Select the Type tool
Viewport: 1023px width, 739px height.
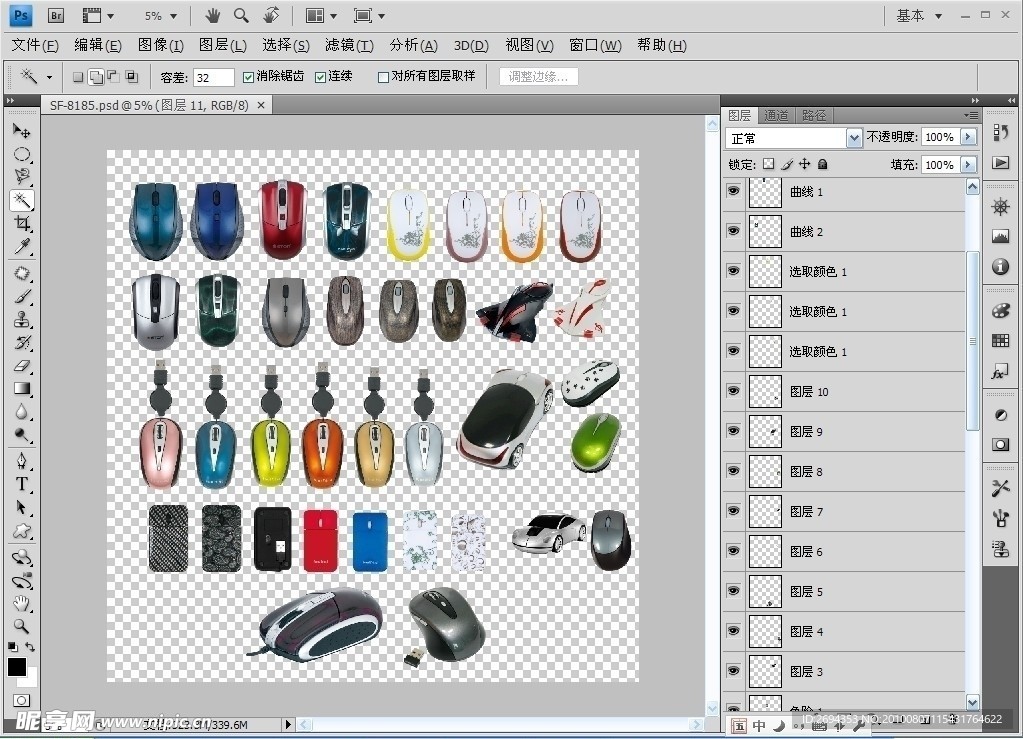pos(22,484)
